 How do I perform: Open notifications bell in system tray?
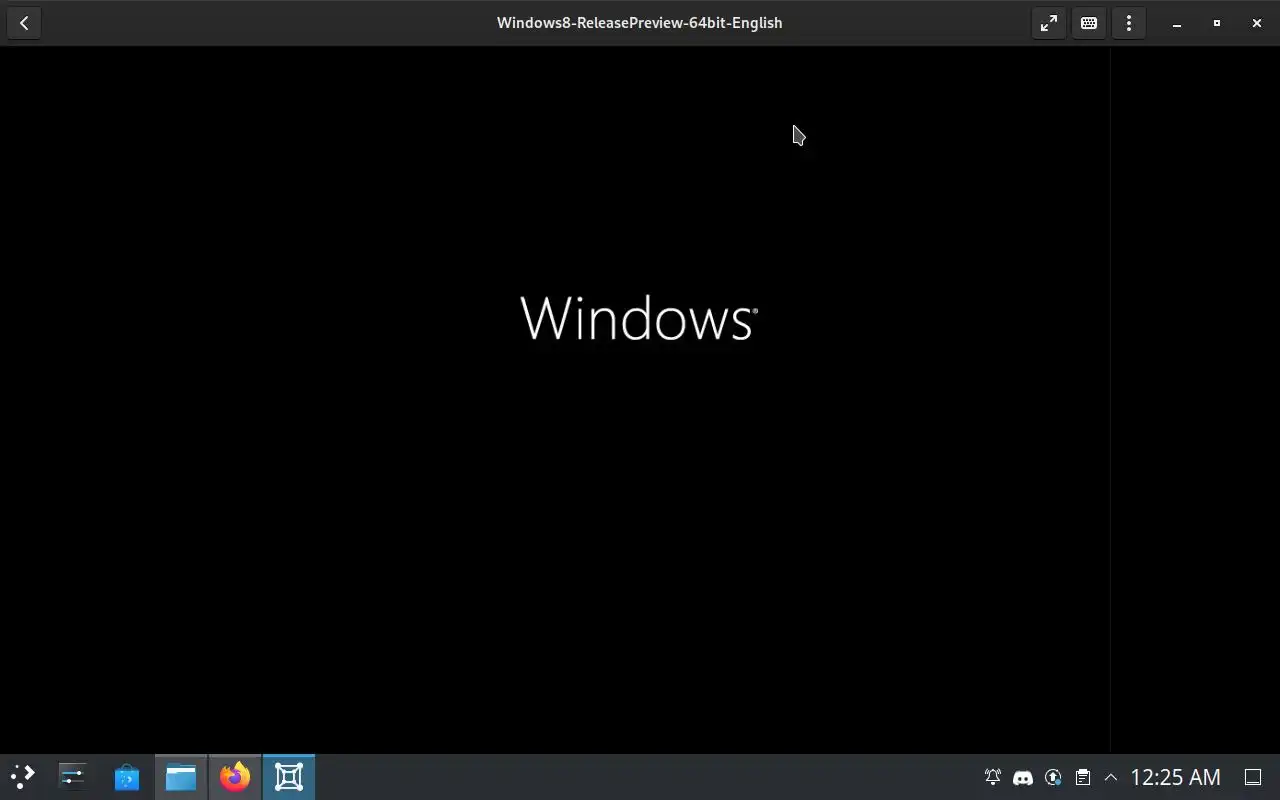point(993,777)
